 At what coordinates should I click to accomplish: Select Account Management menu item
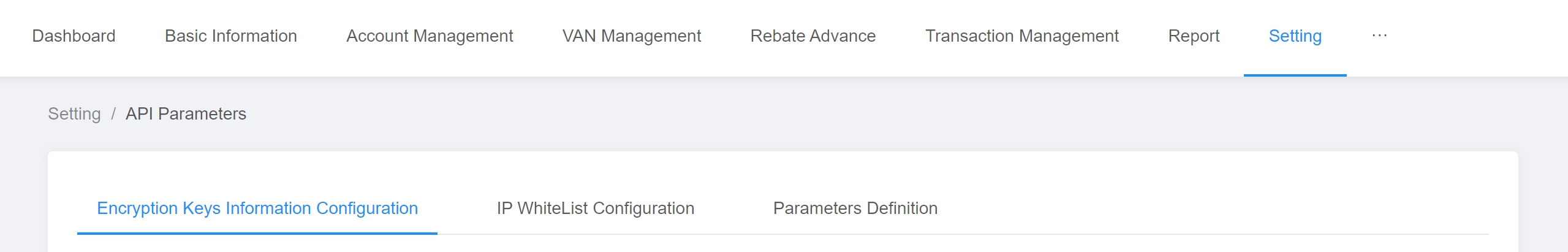tap(430, 36)
